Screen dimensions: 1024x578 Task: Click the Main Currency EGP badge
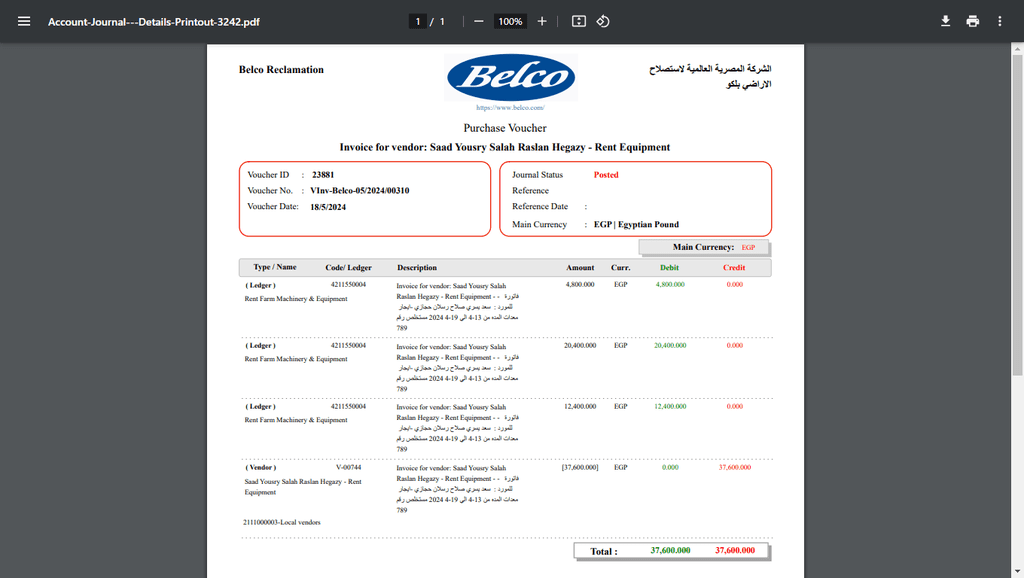(704, 248)
